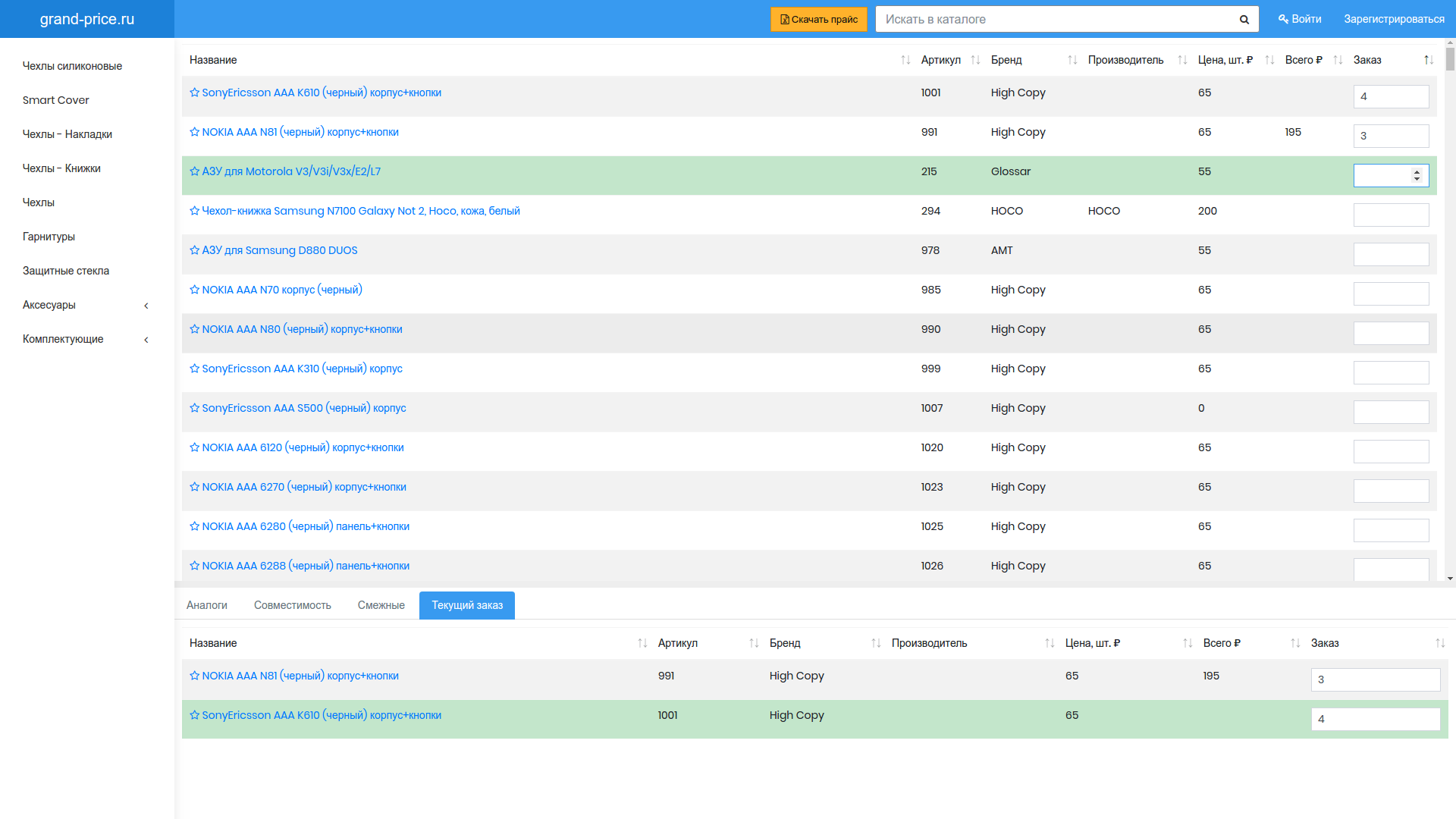This screenshot has width=1456, height=819.
Task: Click the scrollbar down arrow of catalog
Action: coord(1450,579)
